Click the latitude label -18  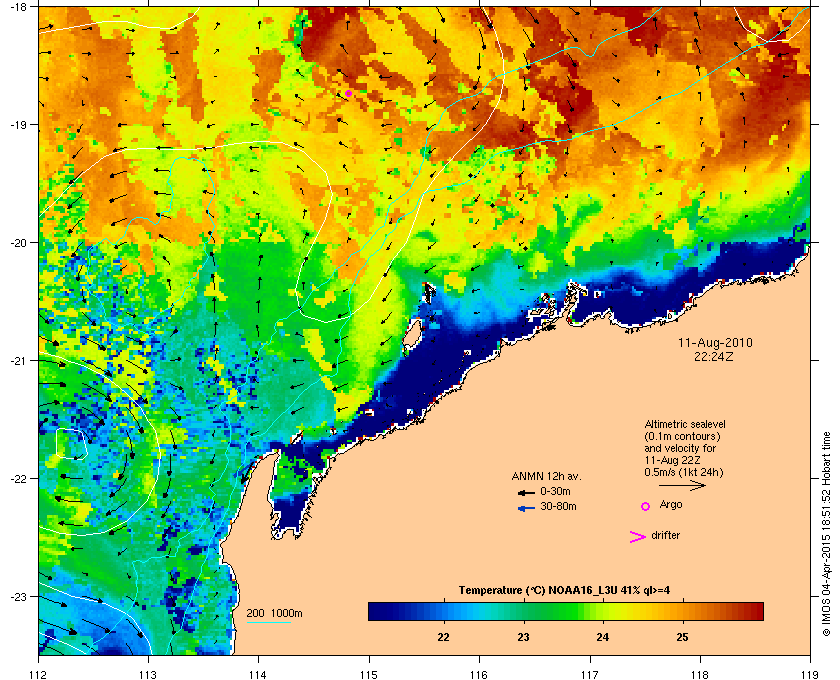18,6
